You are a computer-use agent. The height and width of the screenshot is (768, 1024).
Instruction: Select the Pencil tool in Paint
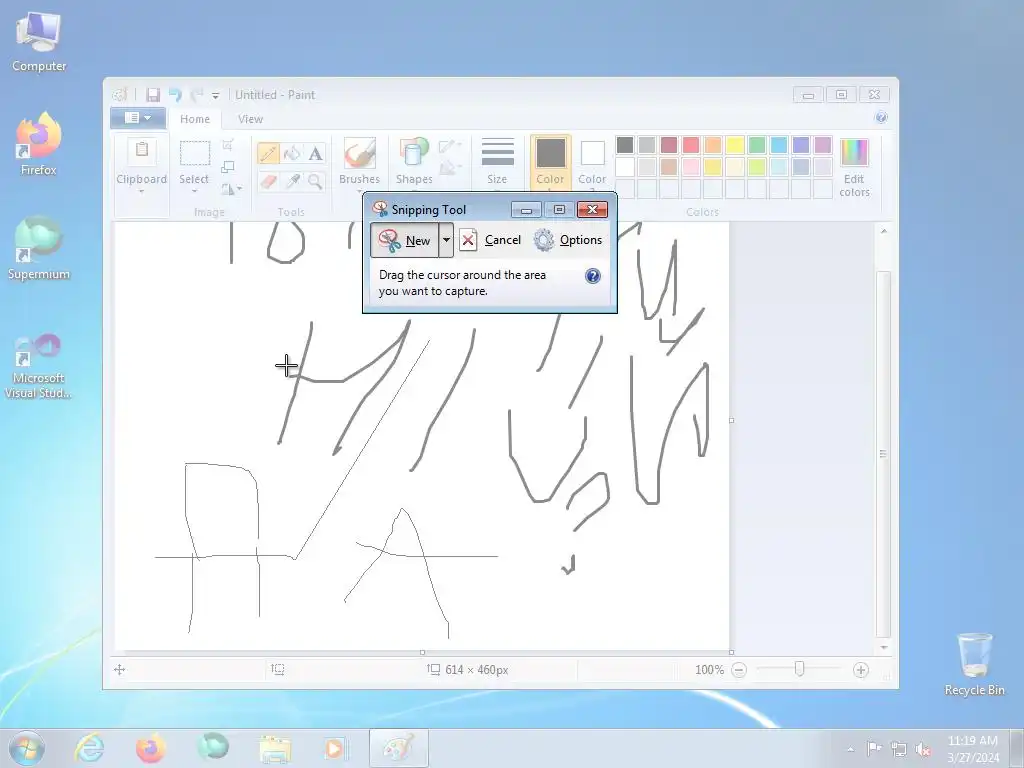tap(268, 153)
